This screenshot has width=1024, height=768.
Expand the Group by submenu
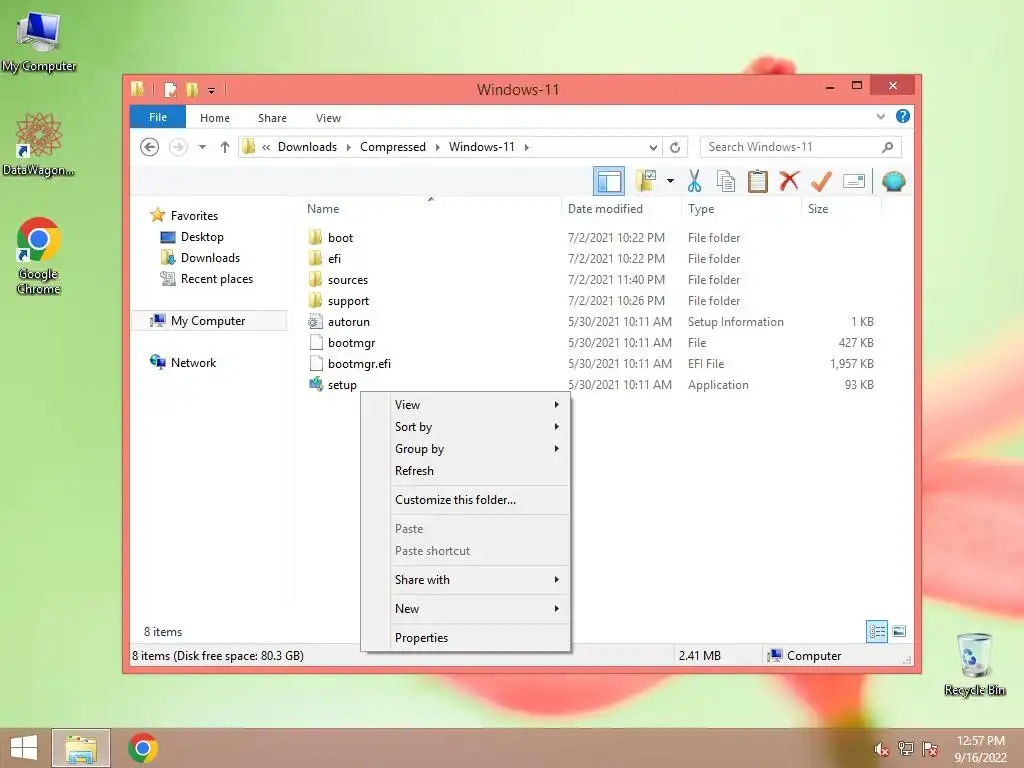coord(480,449)
